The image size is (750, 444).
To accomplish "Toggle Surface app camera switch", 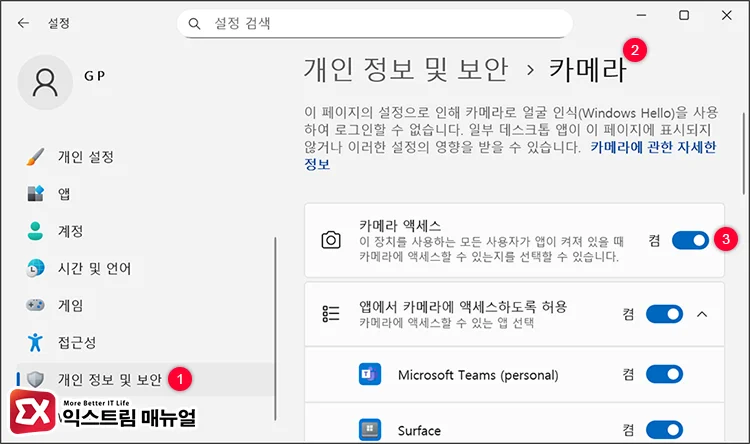I will 664,430.
